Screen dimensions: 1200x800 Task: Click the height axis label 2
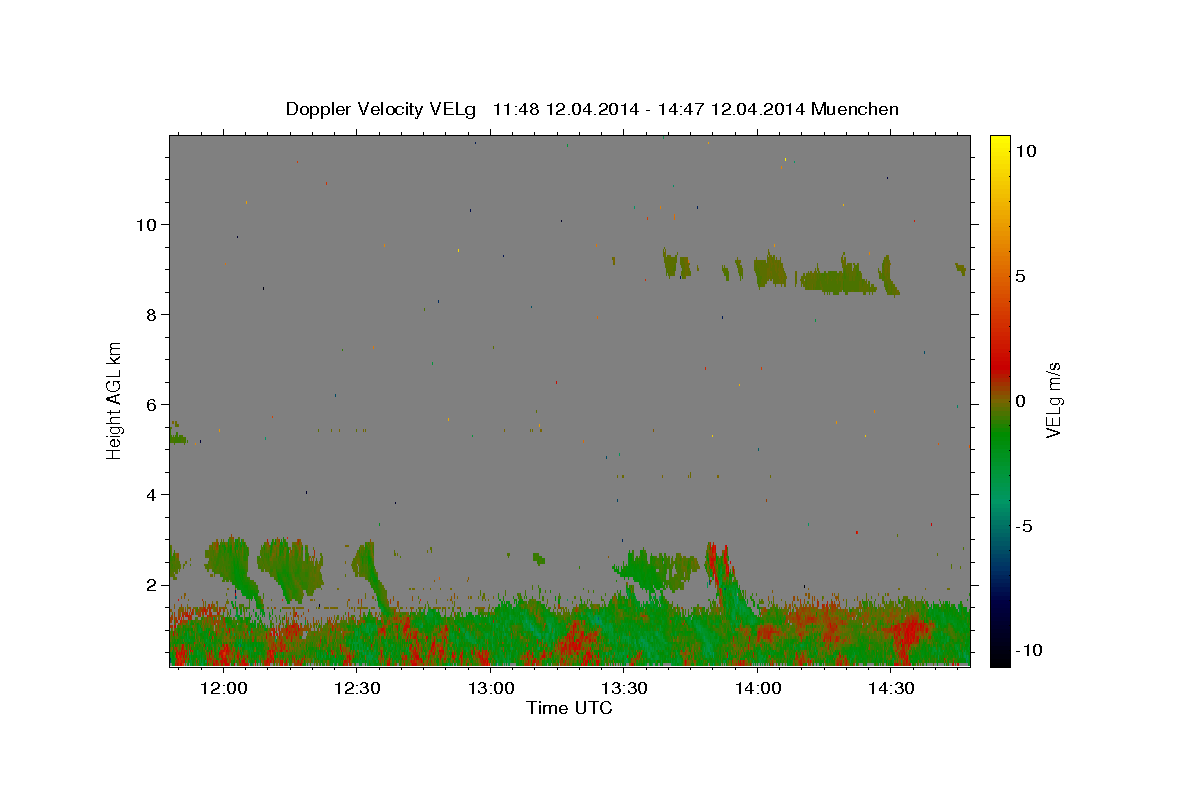152,584
